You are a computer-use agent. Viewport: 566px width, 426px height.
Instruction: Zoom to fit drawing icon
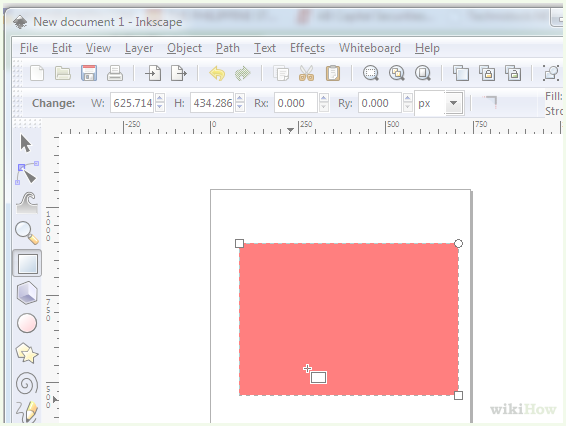click(397, 73)
